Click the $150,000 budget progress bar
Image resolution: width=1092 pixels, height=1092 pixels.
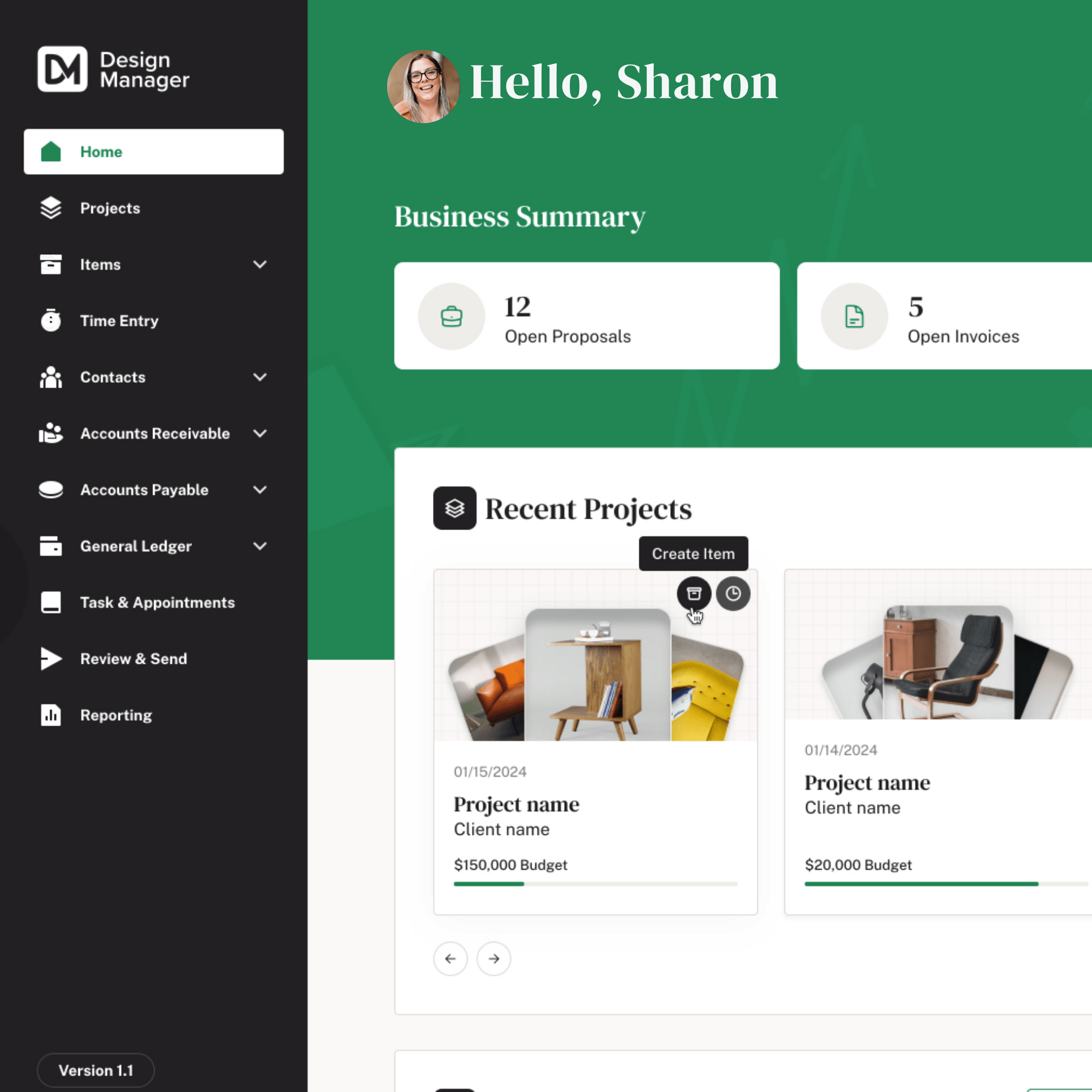click(x=595, y=883)
